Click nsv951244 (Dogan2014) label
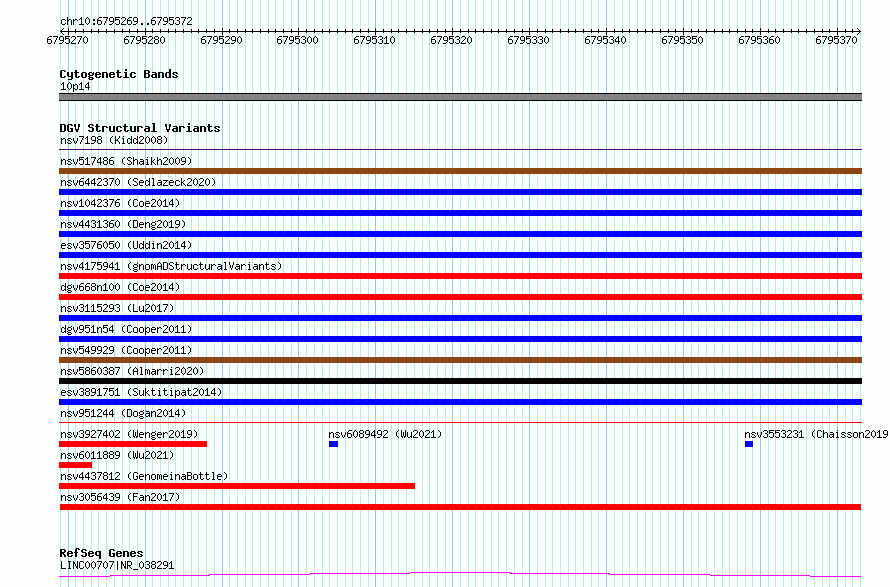890x587 pixels. pos(123,413)
